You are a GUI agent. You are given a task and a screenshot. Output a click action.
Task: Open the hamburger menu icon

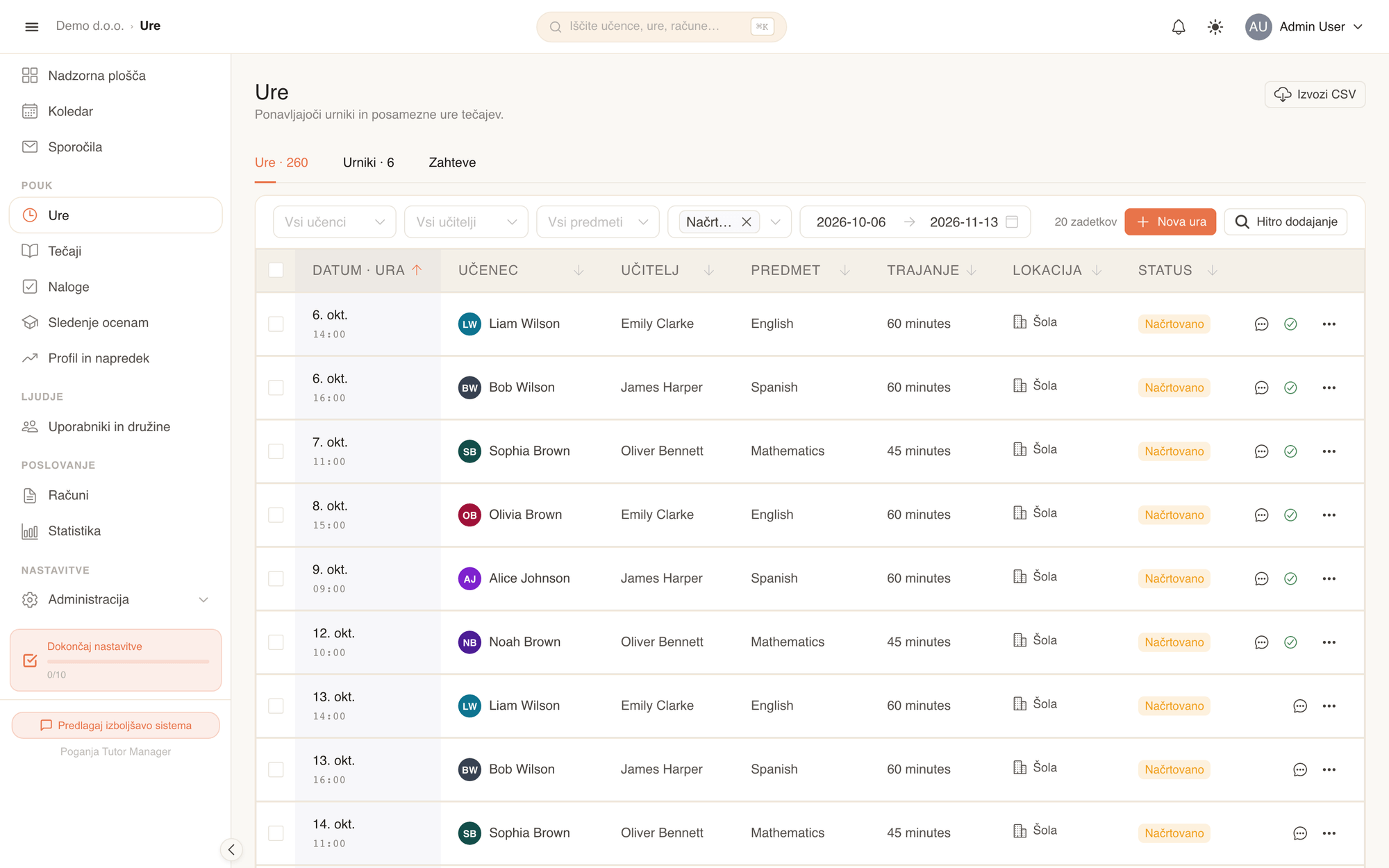click(x=31, y=26)
